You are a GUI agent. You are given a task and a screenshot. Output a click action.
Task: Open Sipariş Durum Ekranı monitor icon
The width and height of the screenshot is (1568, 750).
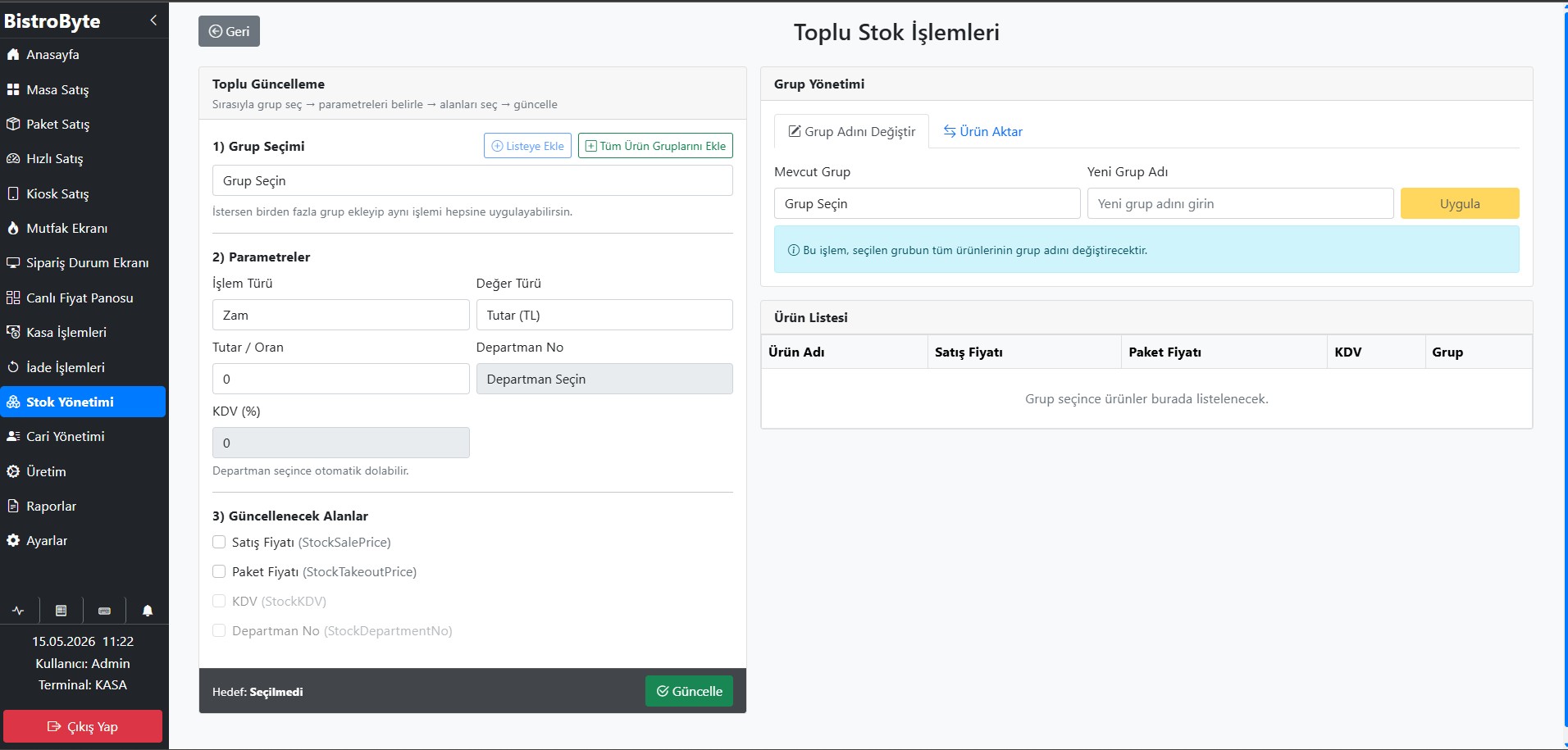click(x=13, y=263)
